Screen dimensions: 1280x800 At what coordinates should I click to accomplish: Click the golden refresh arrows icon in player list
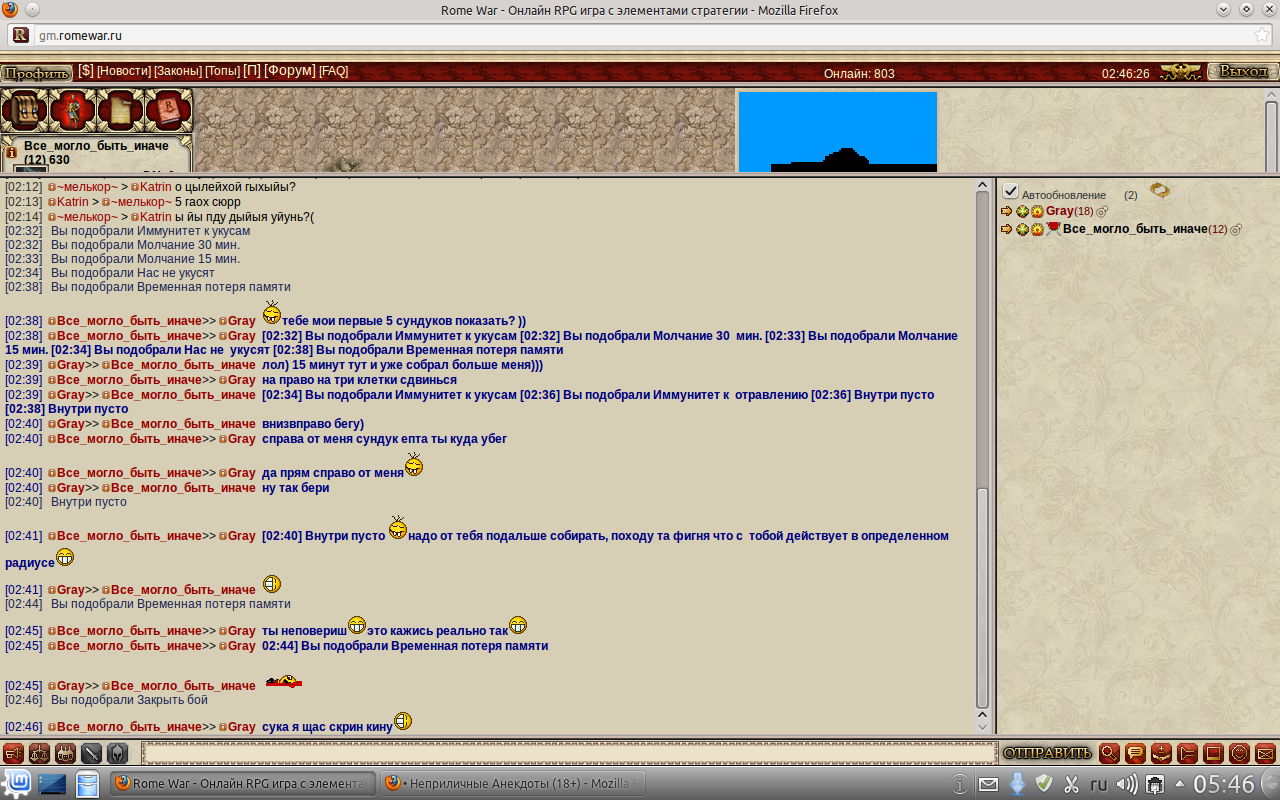(1160, 190)
